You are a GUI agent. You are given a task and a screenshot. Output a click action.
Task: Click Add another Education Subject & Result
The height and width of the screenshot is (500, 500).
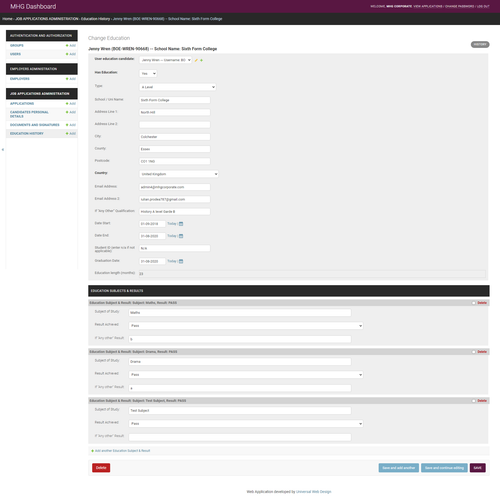click(122, 451)
